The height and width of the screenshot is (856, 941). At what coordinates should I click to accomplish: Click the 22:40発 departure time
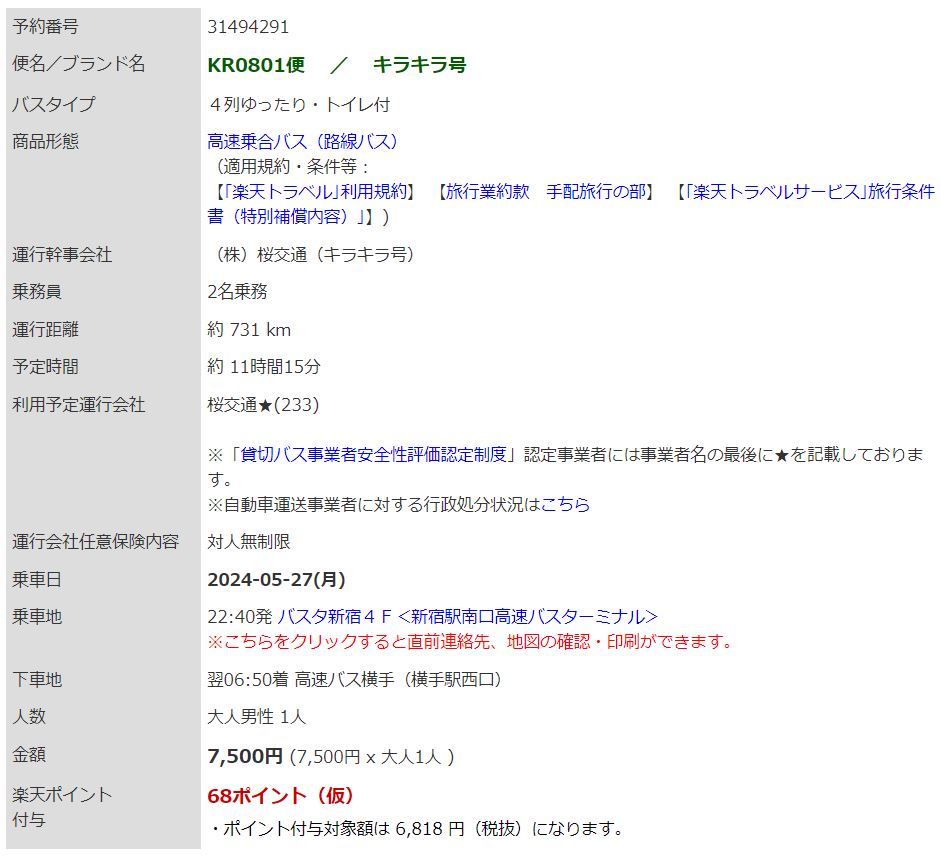240,616
